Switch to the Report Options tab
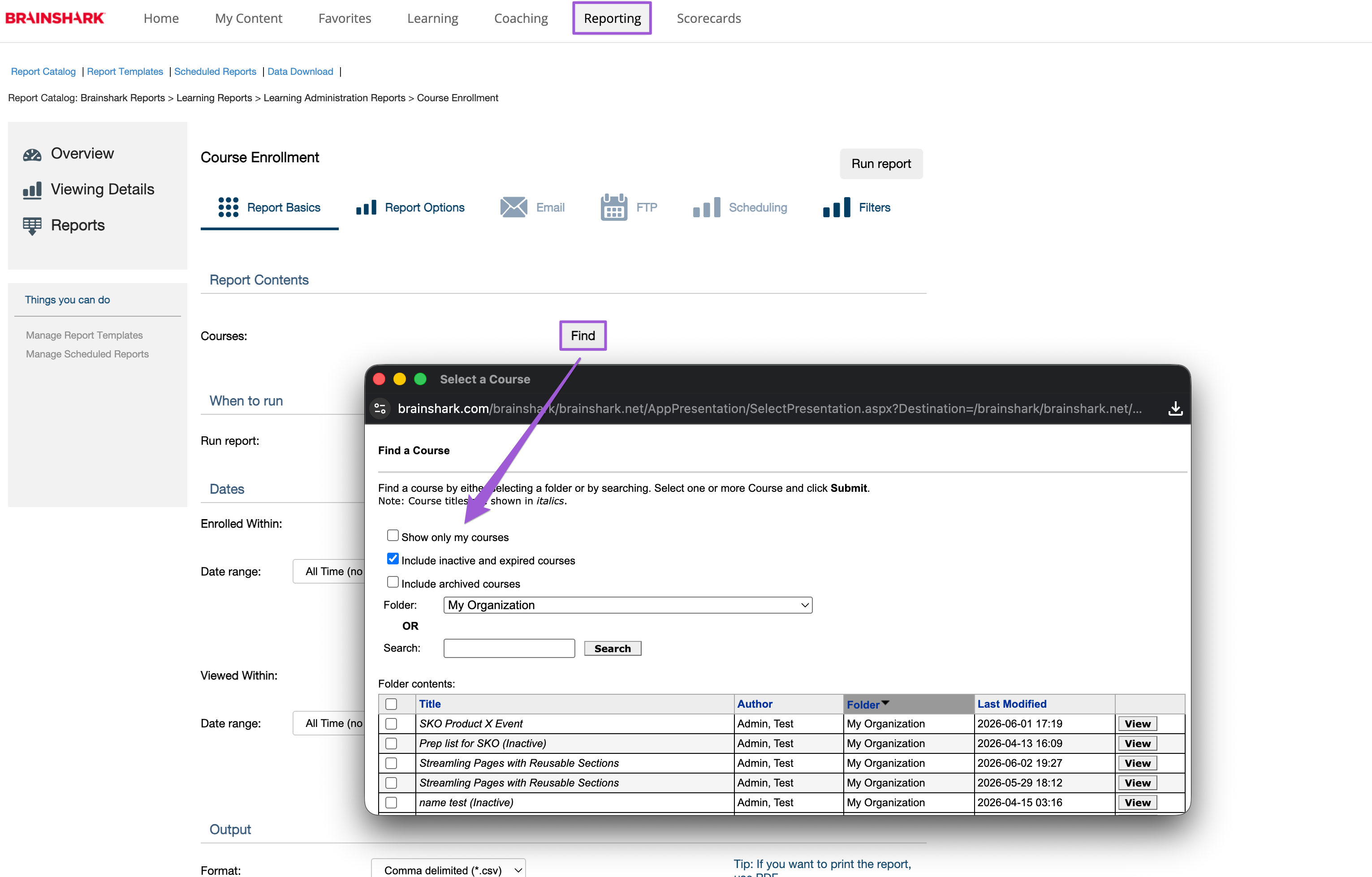The image size is (1372, 877). pyautogui.click(x=410, y=207)
